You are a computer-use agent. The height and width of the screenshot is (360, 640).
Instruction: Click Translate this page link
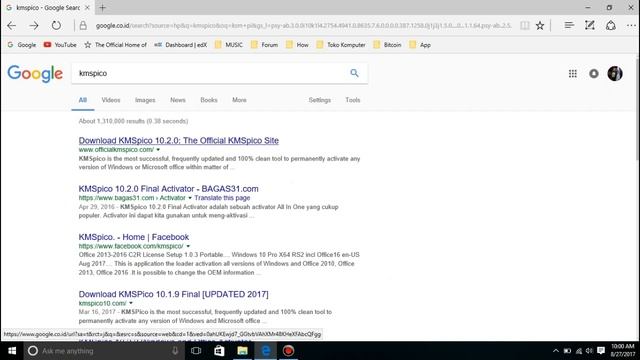coord(222,198)
